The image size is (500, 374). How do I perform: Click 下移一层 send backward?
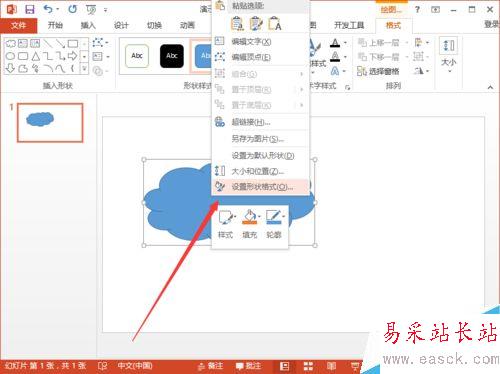(379, 57)
